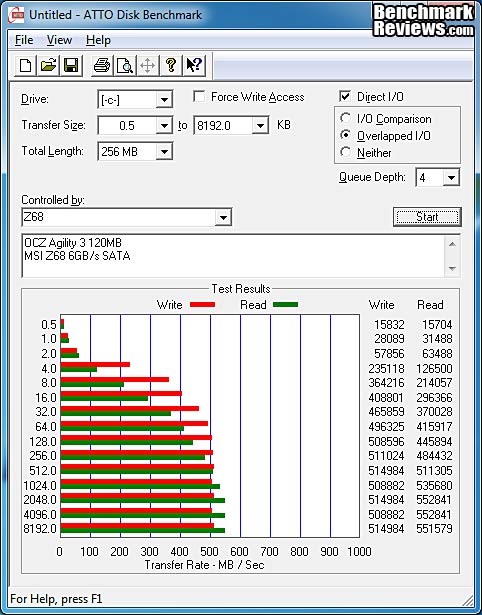Click the Start benchmark button
482x615 pixels.
click(427, 217)
